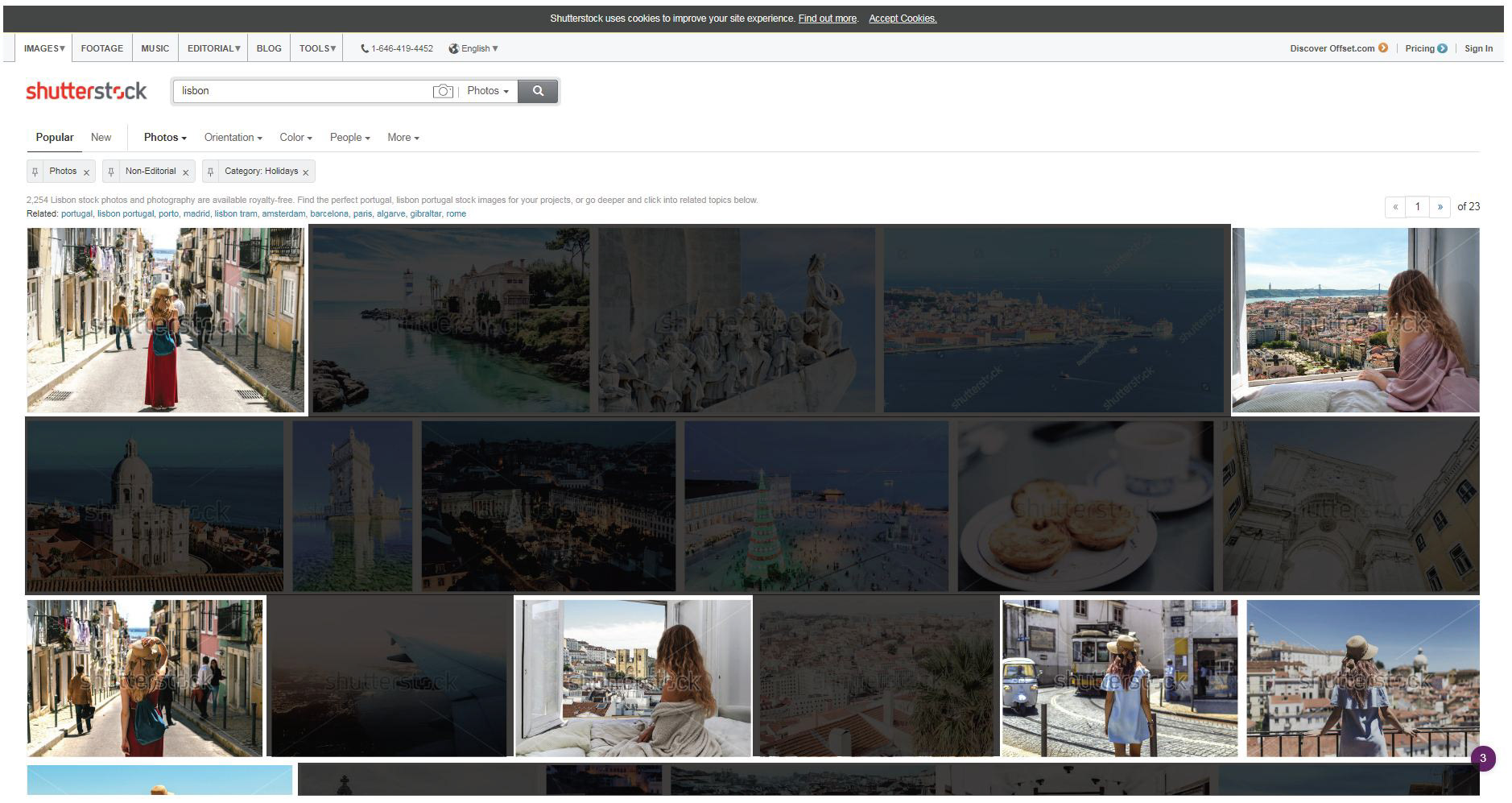This screenshot has width=1512, height=803.
Task: Click related search 'gibraltar'
Action: [x=425, y=213]
